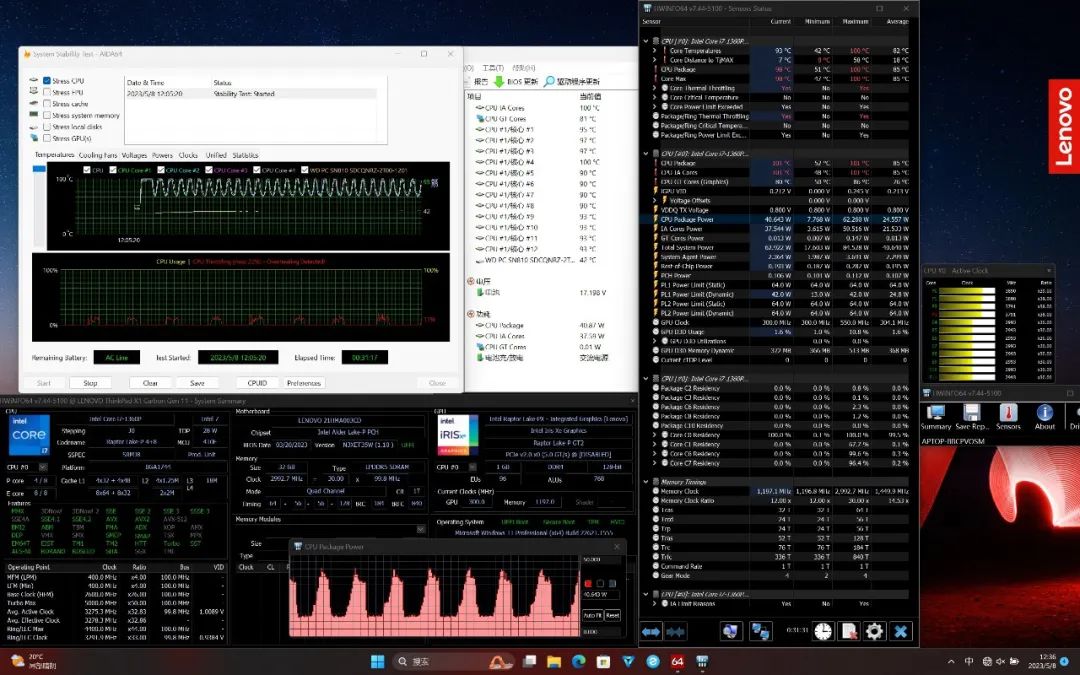
Task: Switch to the Powers tab
Action: [163, 156]
